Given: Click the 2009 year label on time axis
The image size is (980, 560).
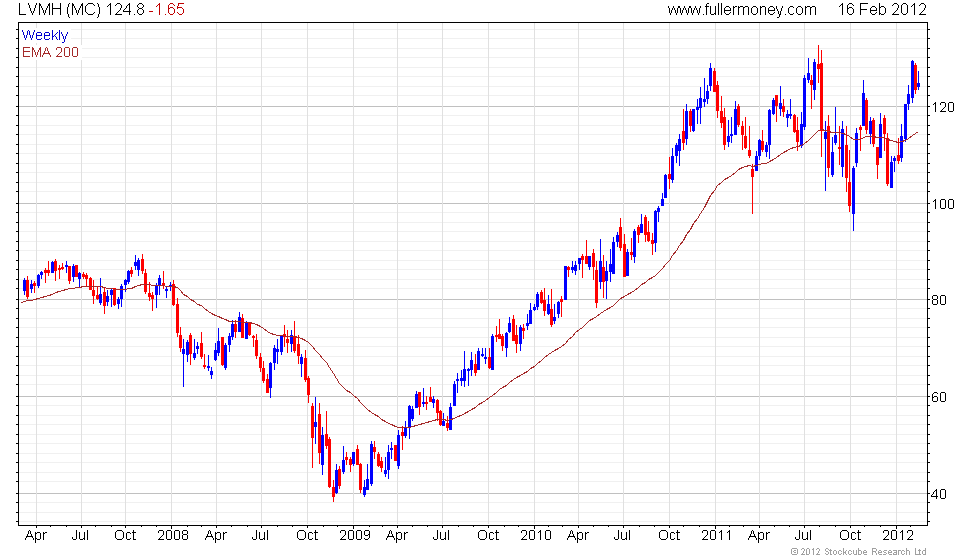Looking at the screenshot, I should click(355, 536).
